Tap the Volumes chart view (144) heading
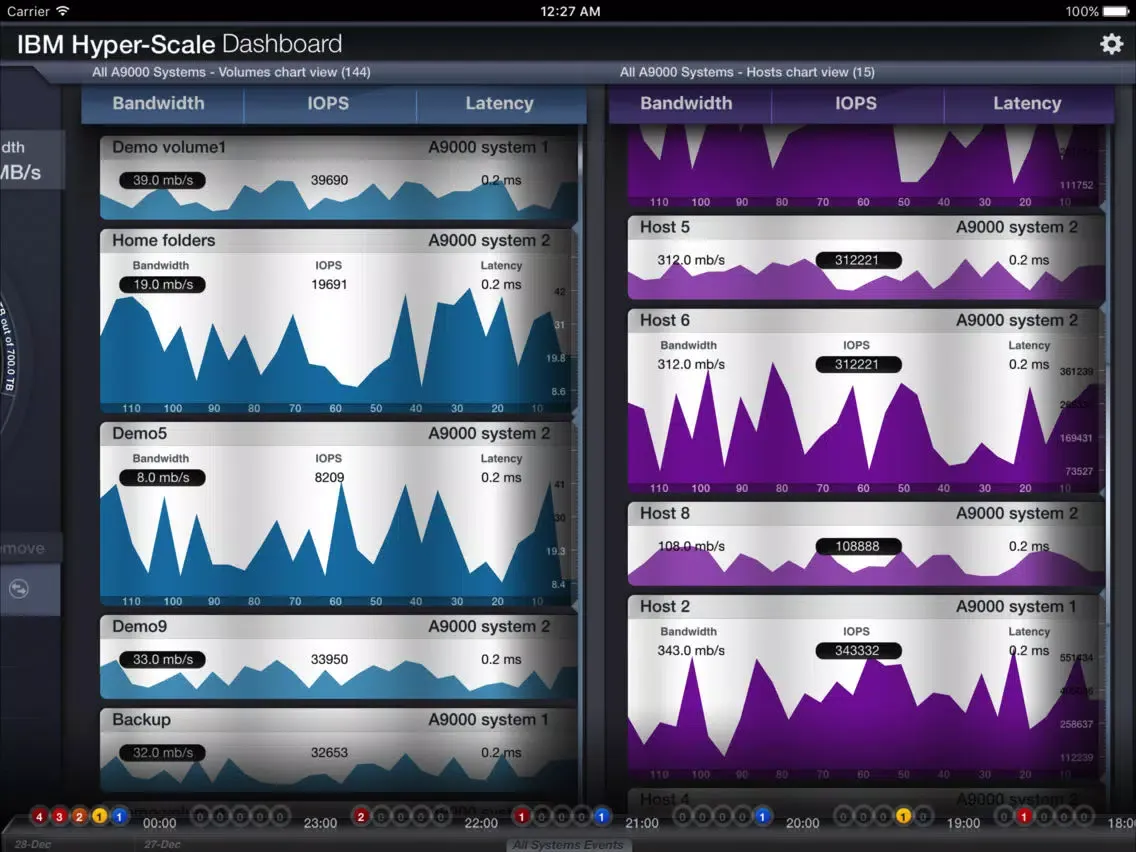Screen dimensions: 1136x852 click(x=231, y=72)
